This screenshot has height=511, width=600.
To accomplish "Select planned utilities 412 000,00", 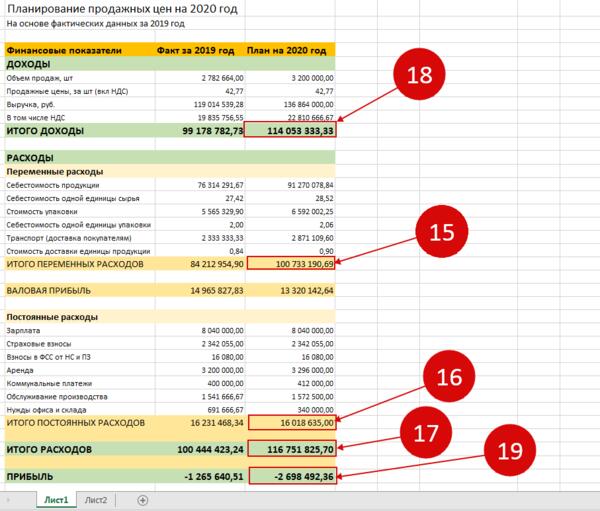I will 315,383.
